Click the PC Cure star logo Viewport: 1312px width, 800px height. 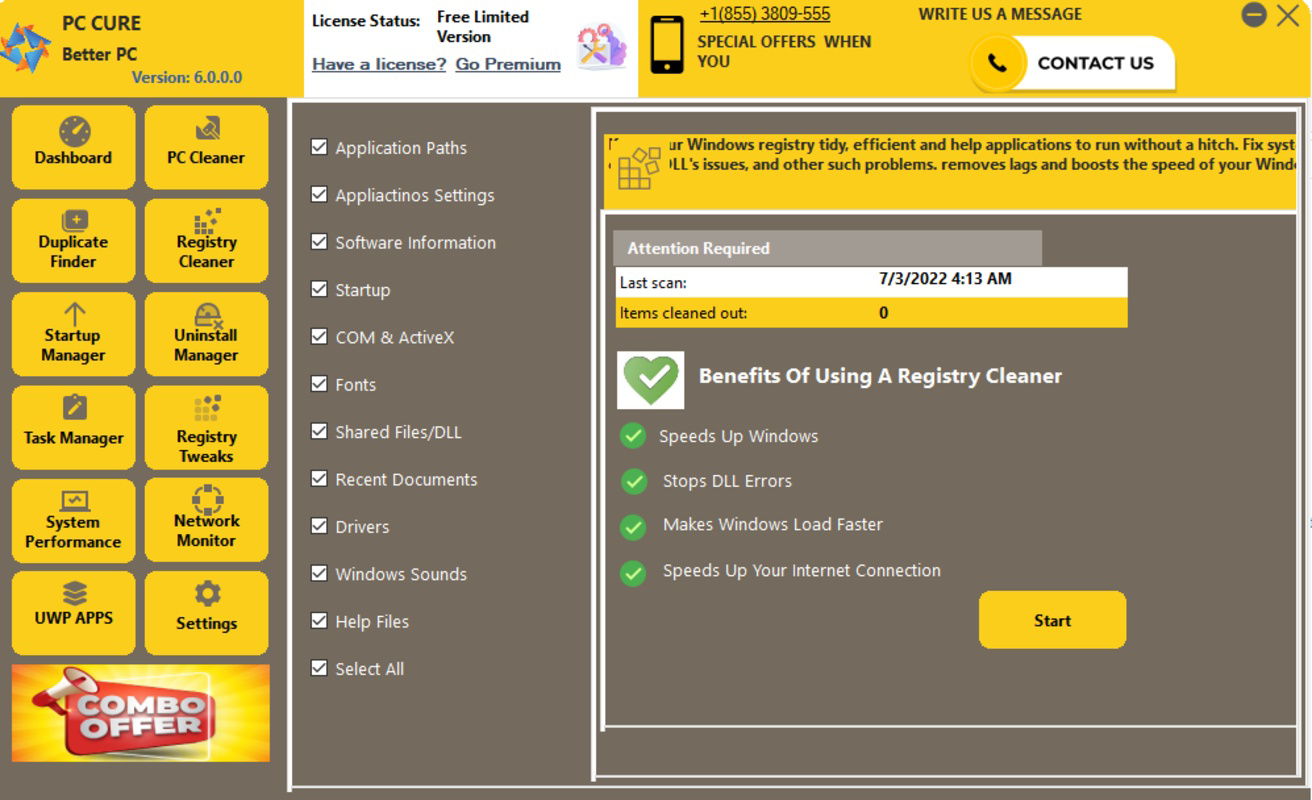click(25, 48)
